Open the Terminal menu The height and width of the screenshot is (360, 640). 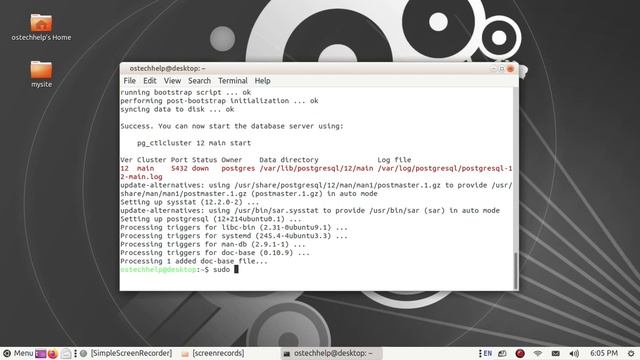click(x=233, y=81)
